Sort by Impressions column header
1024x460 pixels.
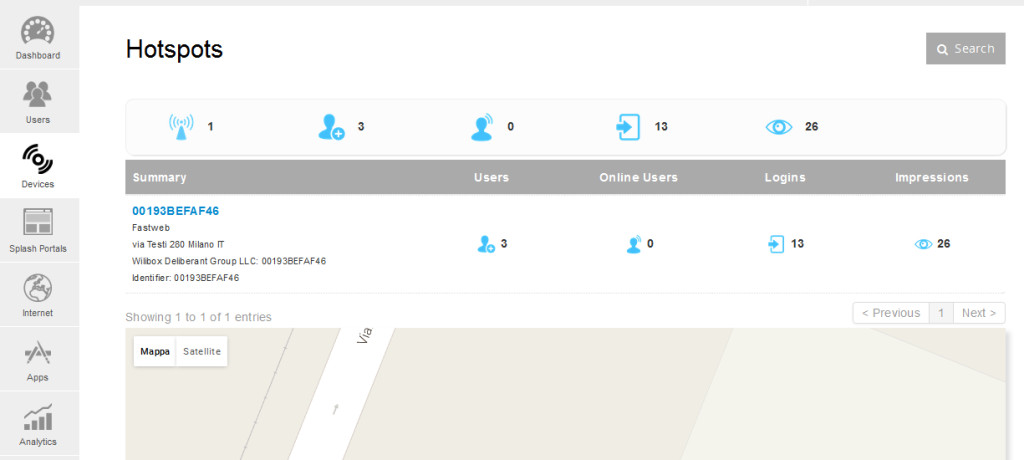tap(931, 178)
